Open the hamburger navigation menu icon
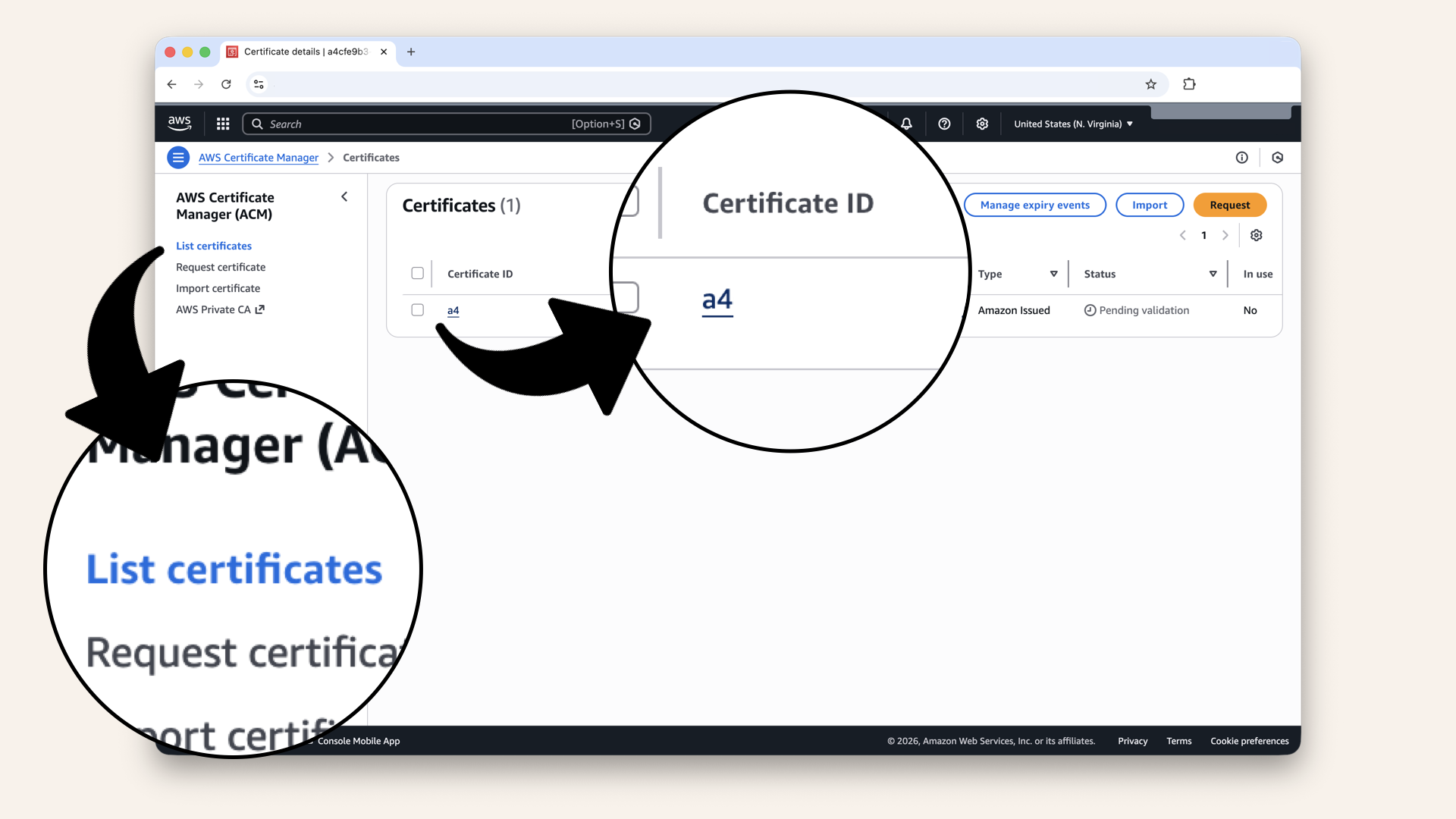 click(178, 157)
